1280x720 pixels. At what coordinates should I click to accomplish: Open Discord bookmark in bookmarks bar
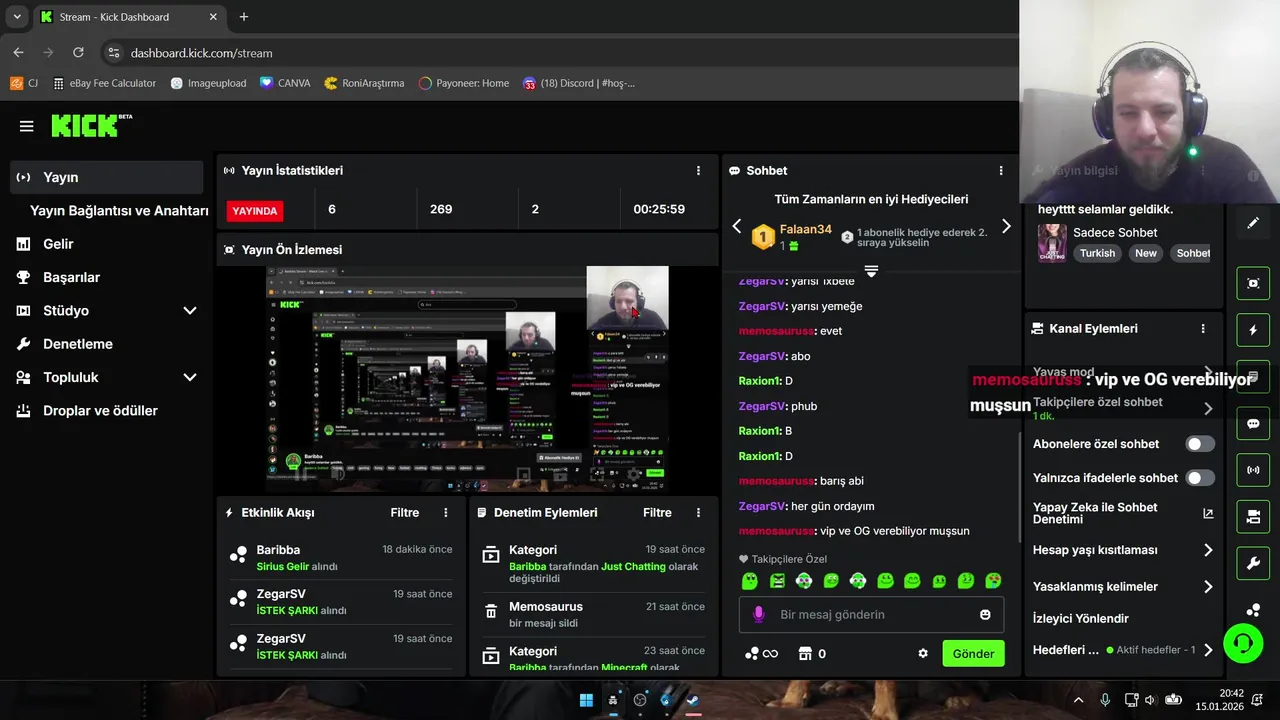578,83
